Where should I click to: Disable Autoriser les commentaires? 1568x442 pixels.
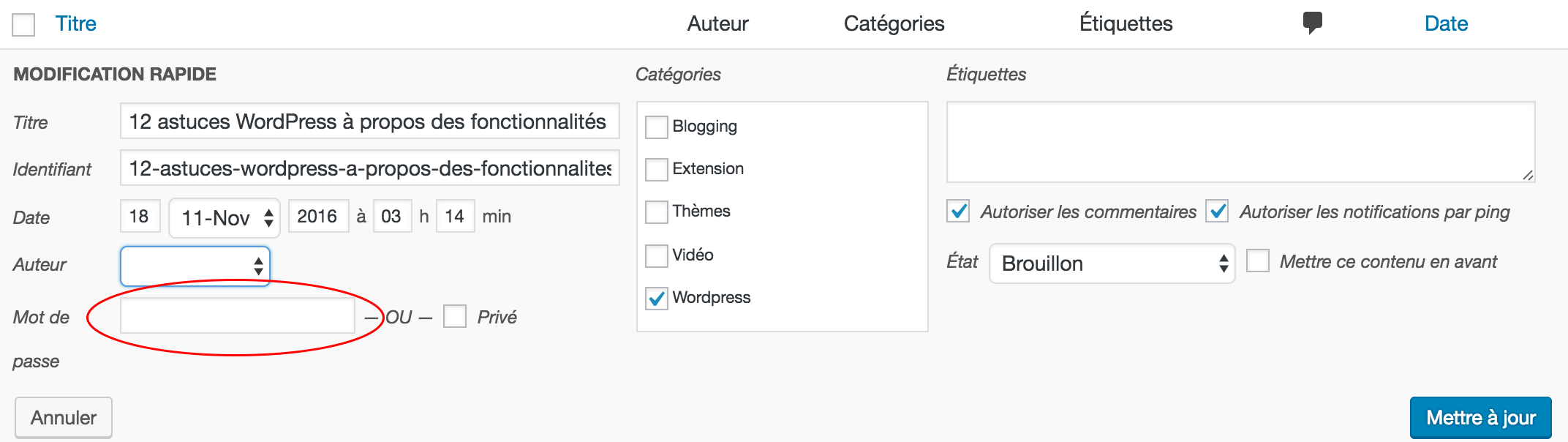[958, 211]
